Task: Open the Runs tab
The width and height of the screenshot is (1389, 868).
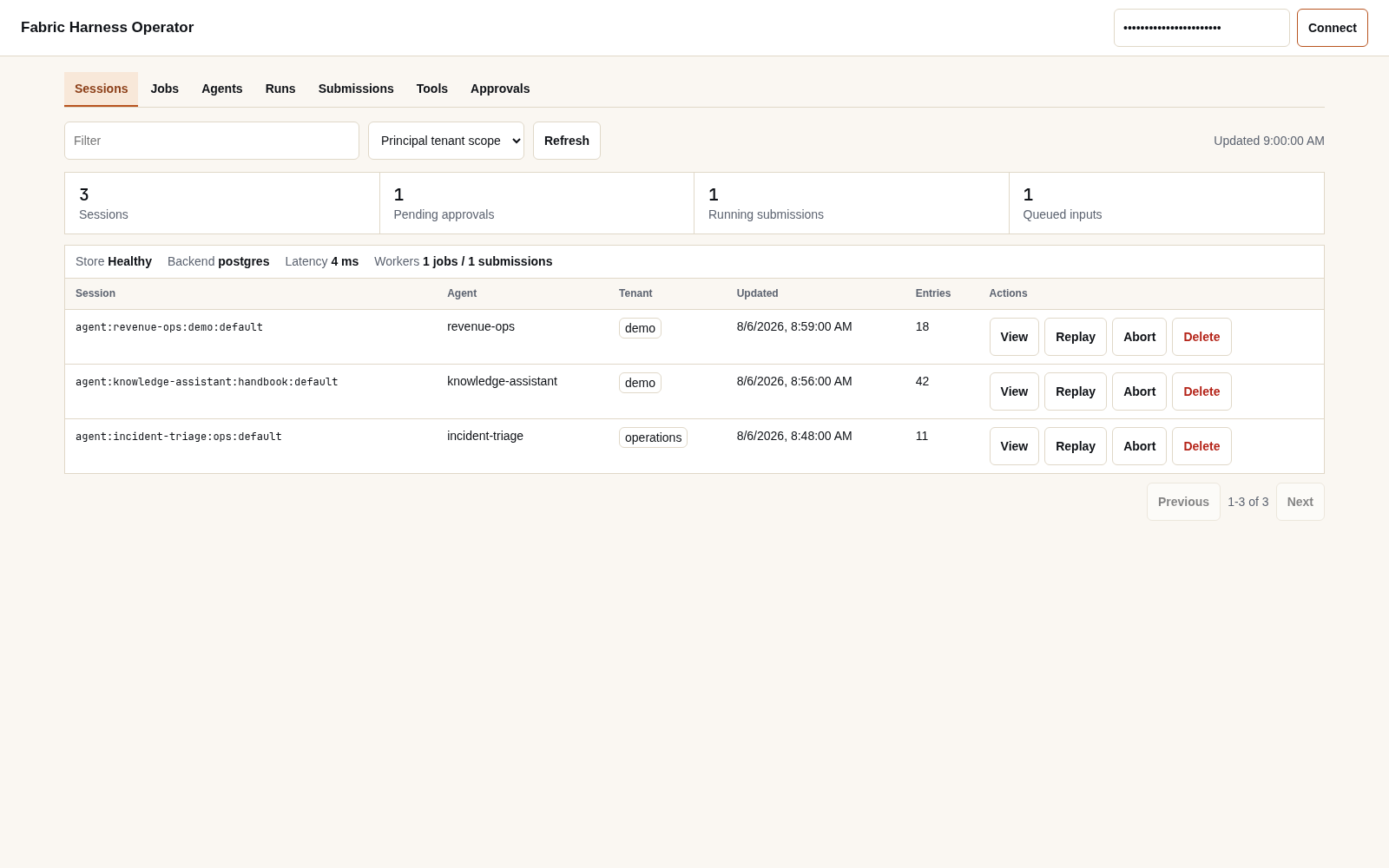Action: coord(280,89)
